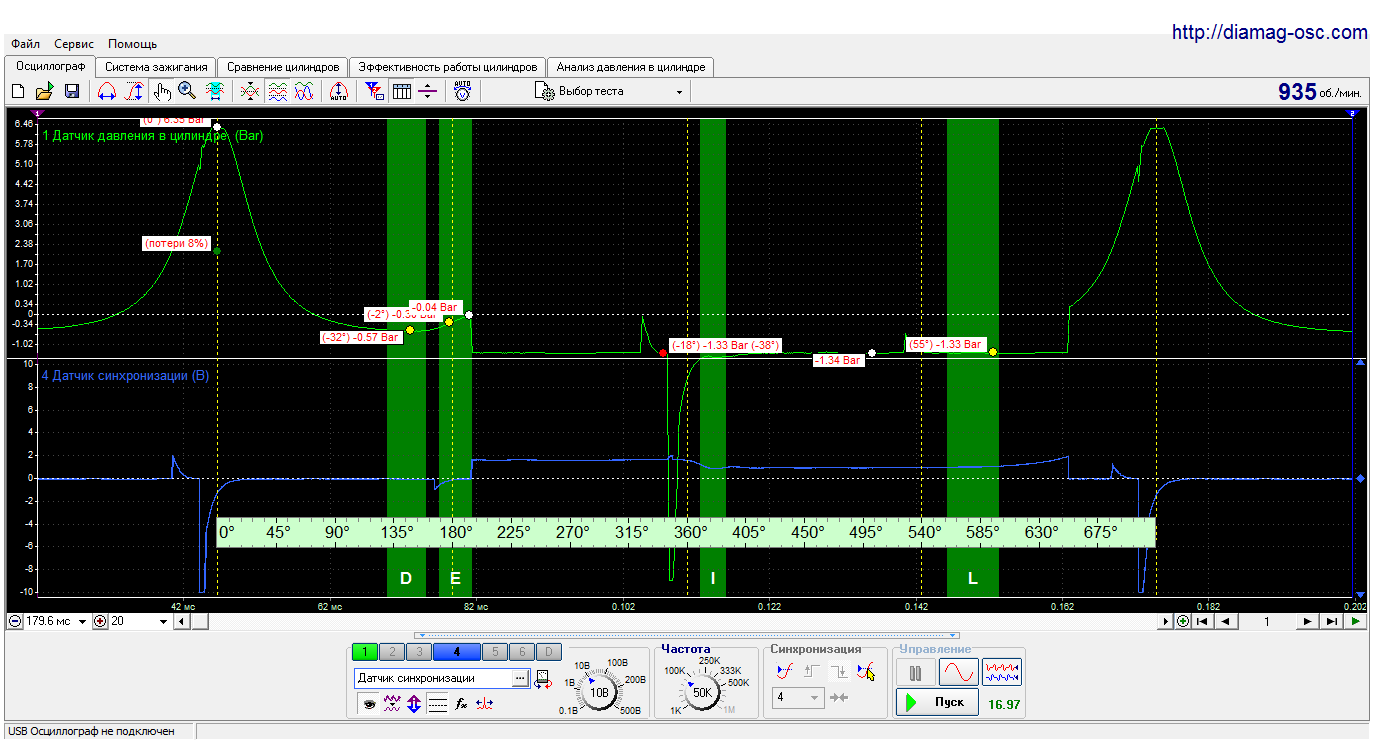
Task: Click the stacked waveforms display icon
Action: (x=277, y=91)
